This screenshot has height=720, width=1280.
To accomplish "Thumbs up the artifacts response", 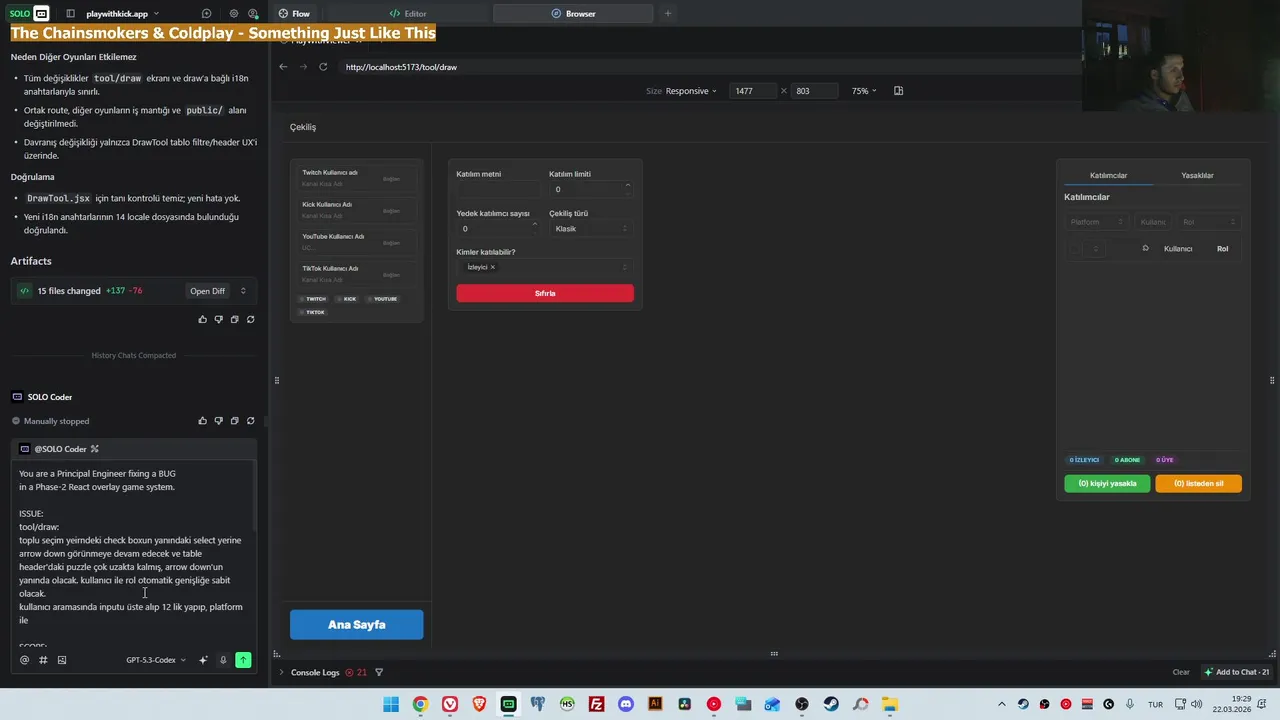I will pos(202,320).
